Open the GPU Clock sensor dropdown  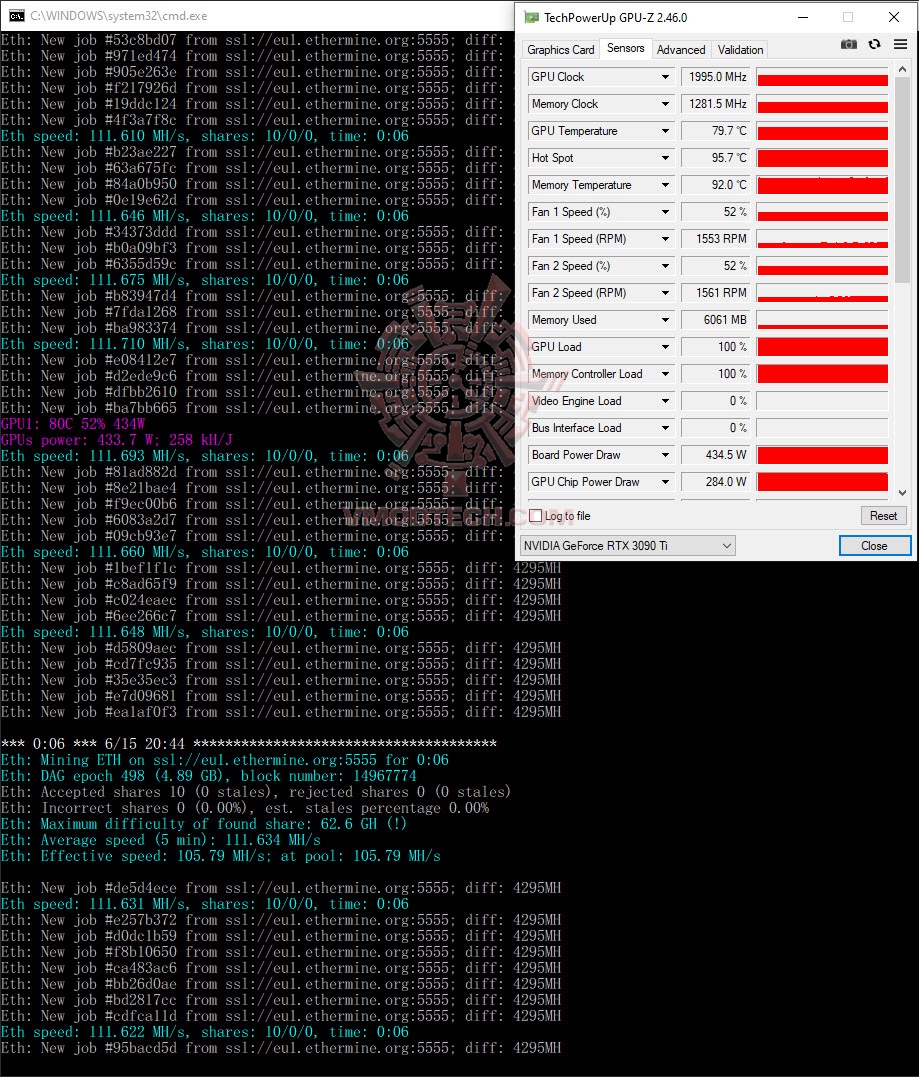click(x=665, y=77)
